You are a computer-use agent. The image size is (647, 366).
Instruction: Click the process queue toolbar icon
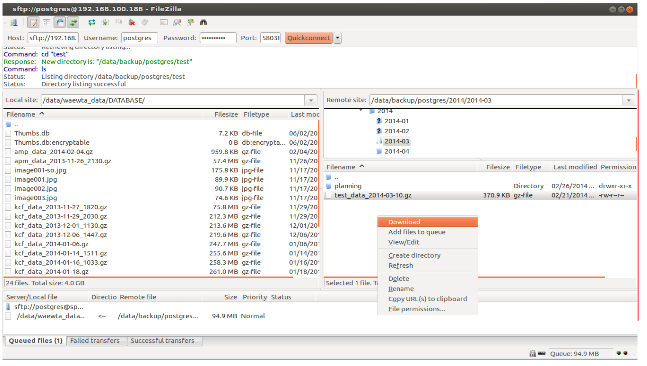pos(105,23)
